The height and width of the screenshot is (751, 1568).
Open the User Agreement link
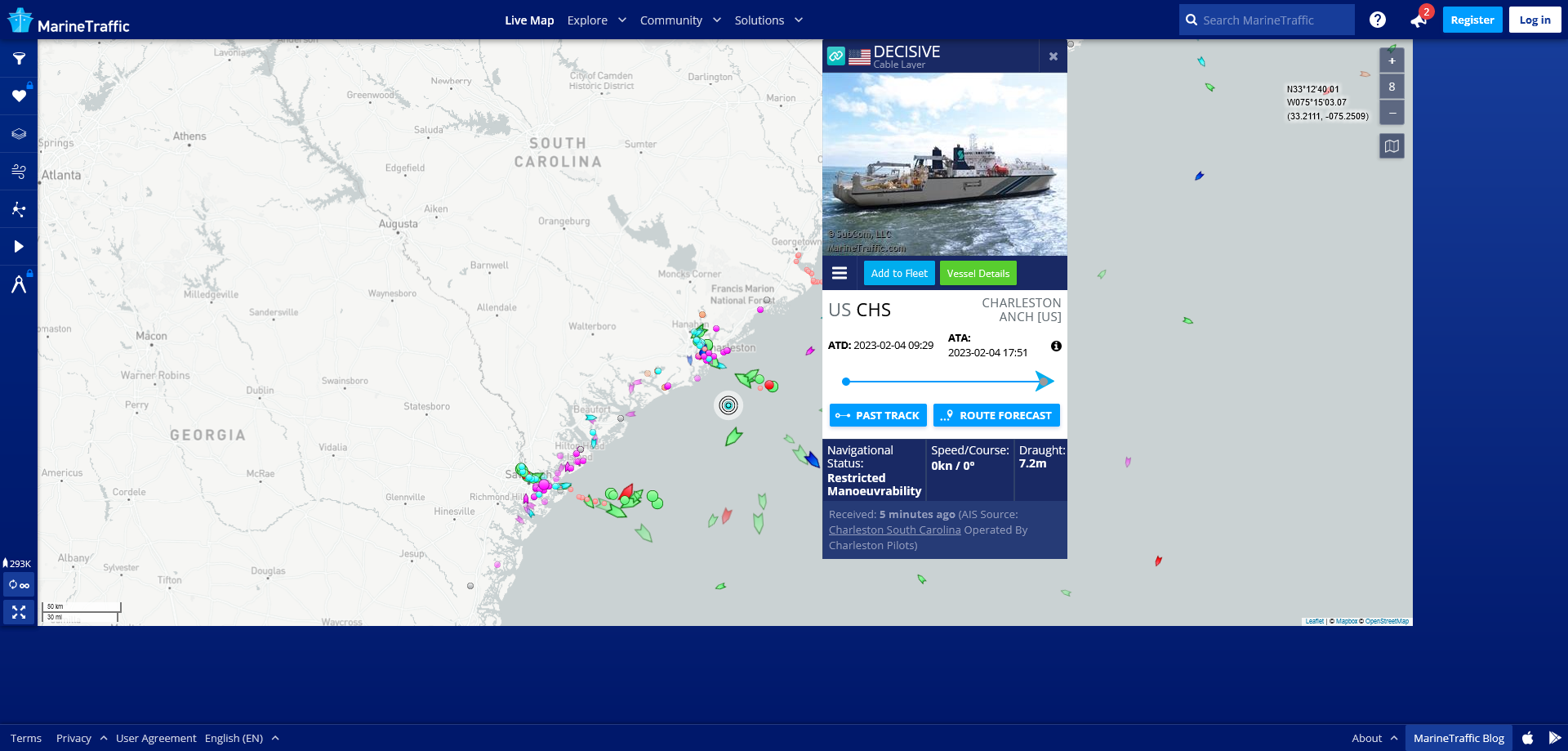[x=156, y=738]
